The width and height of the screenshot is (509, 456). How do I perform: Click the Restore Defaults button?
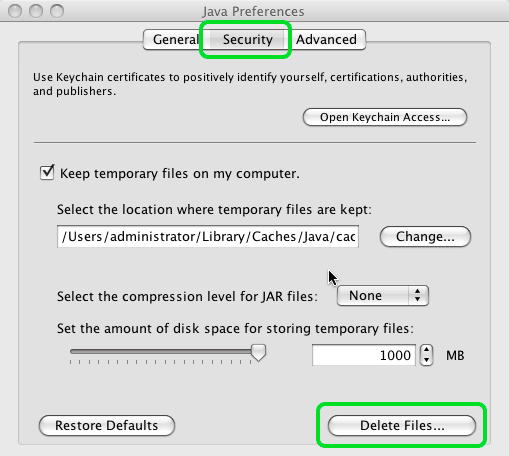tap(107, 425)
